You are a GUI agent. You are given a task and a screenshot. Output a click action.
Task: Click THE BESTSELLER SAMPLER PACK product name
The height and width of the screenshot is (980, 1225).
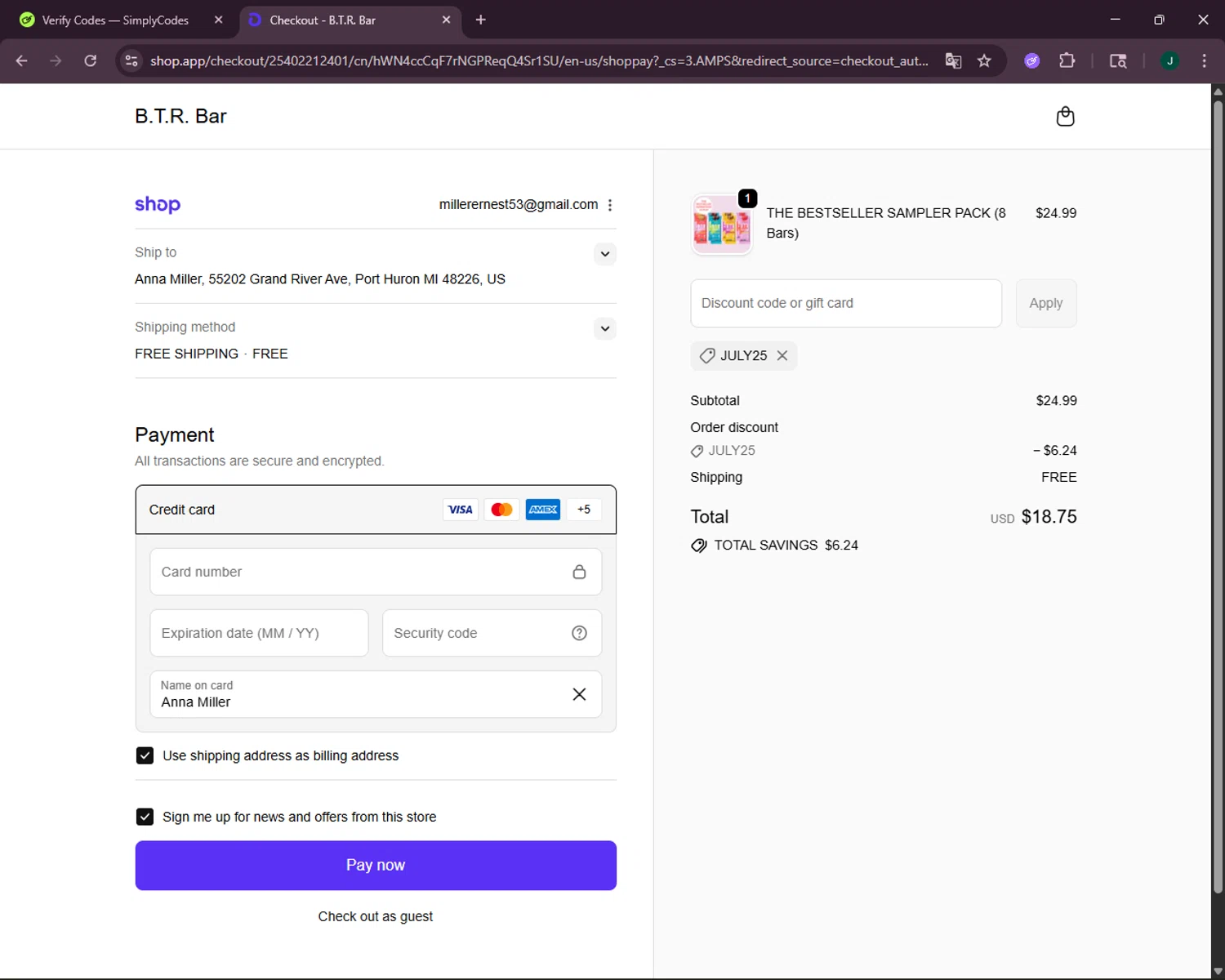(x=886, y=223)
